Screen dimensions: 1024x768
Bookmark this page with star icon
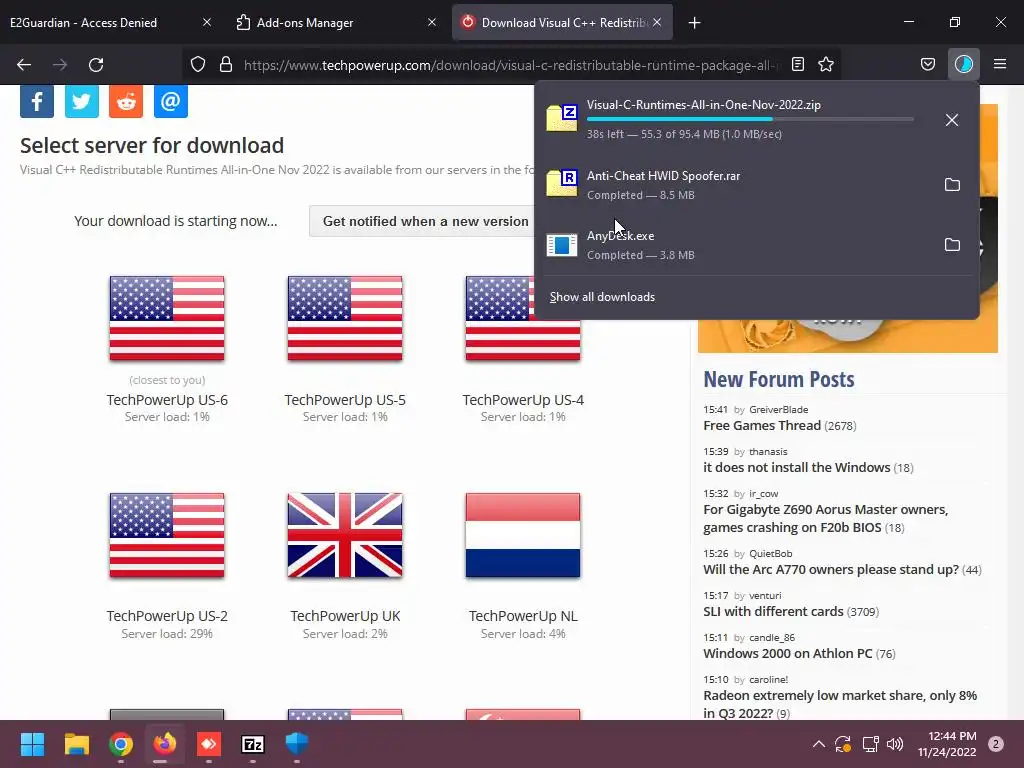[x=826, y=64]
